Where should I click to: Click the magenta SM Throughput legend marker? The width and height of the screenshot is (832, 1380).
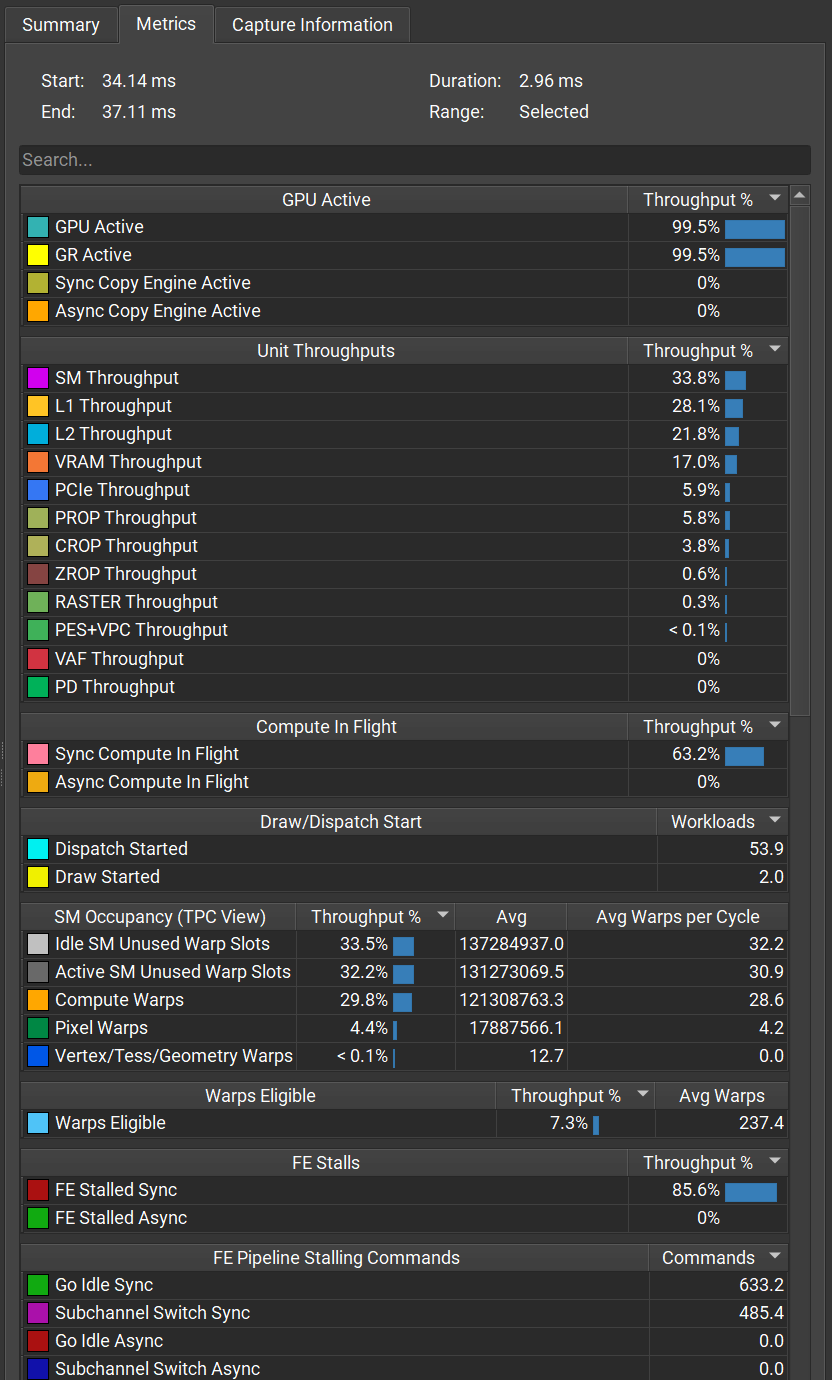tap(37, 378)
